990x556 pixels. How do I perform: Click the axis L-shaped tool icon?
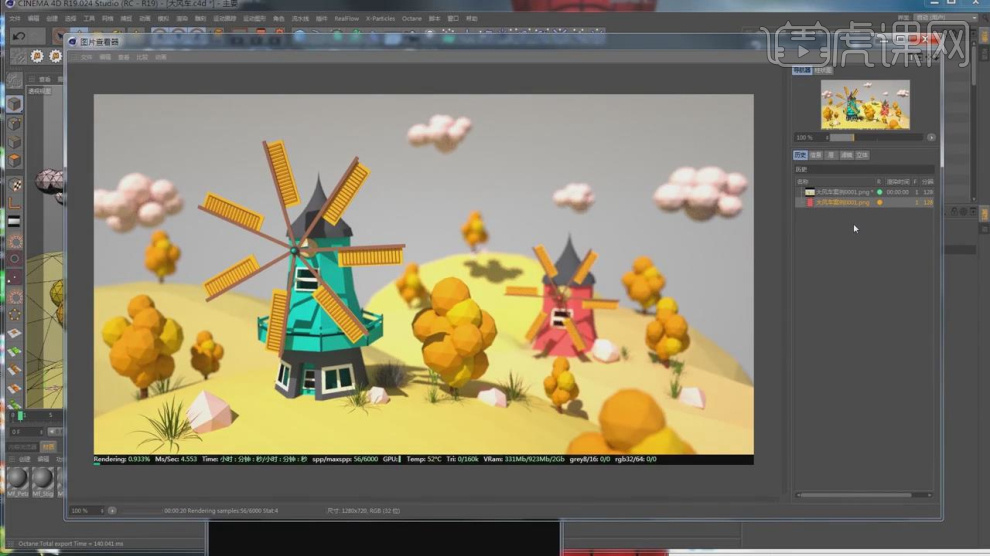pyautogui.click(x=14, y=203)
